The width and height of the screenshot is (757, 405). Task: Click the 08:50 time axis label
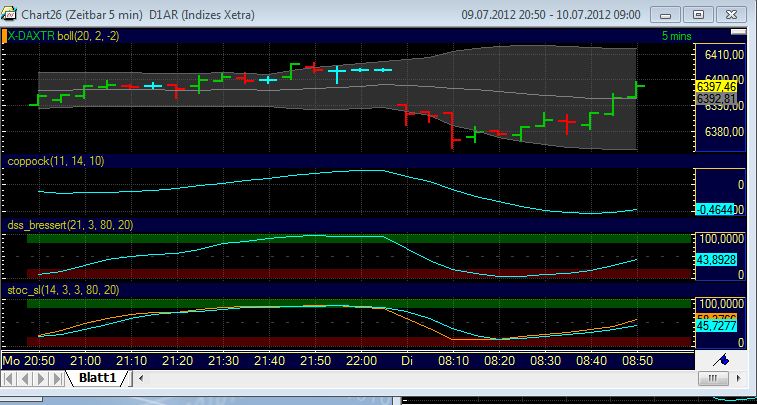coord(638,361)
